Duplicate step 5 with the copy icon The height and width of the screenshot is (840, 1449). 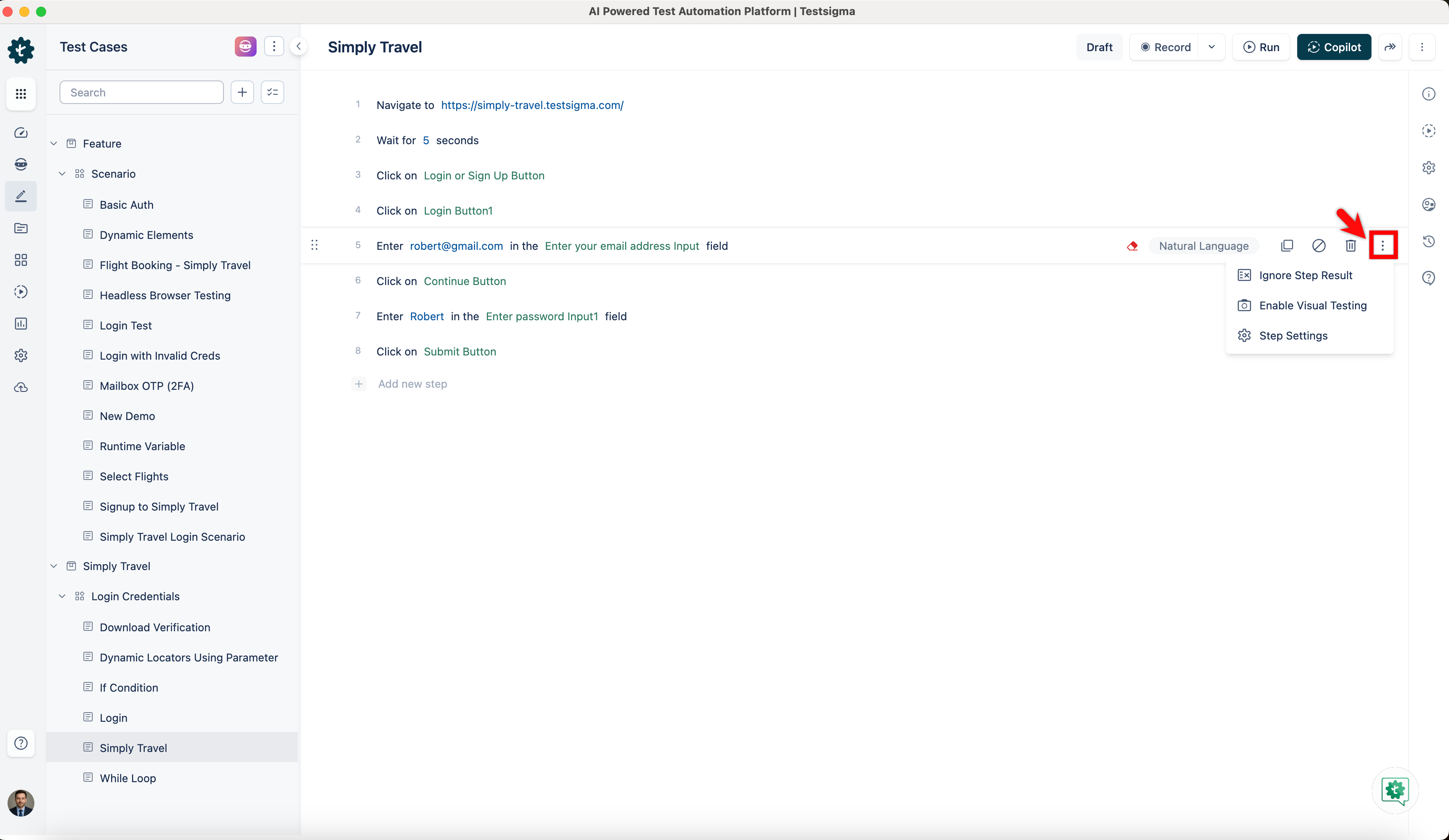(x=1287, y=246)
